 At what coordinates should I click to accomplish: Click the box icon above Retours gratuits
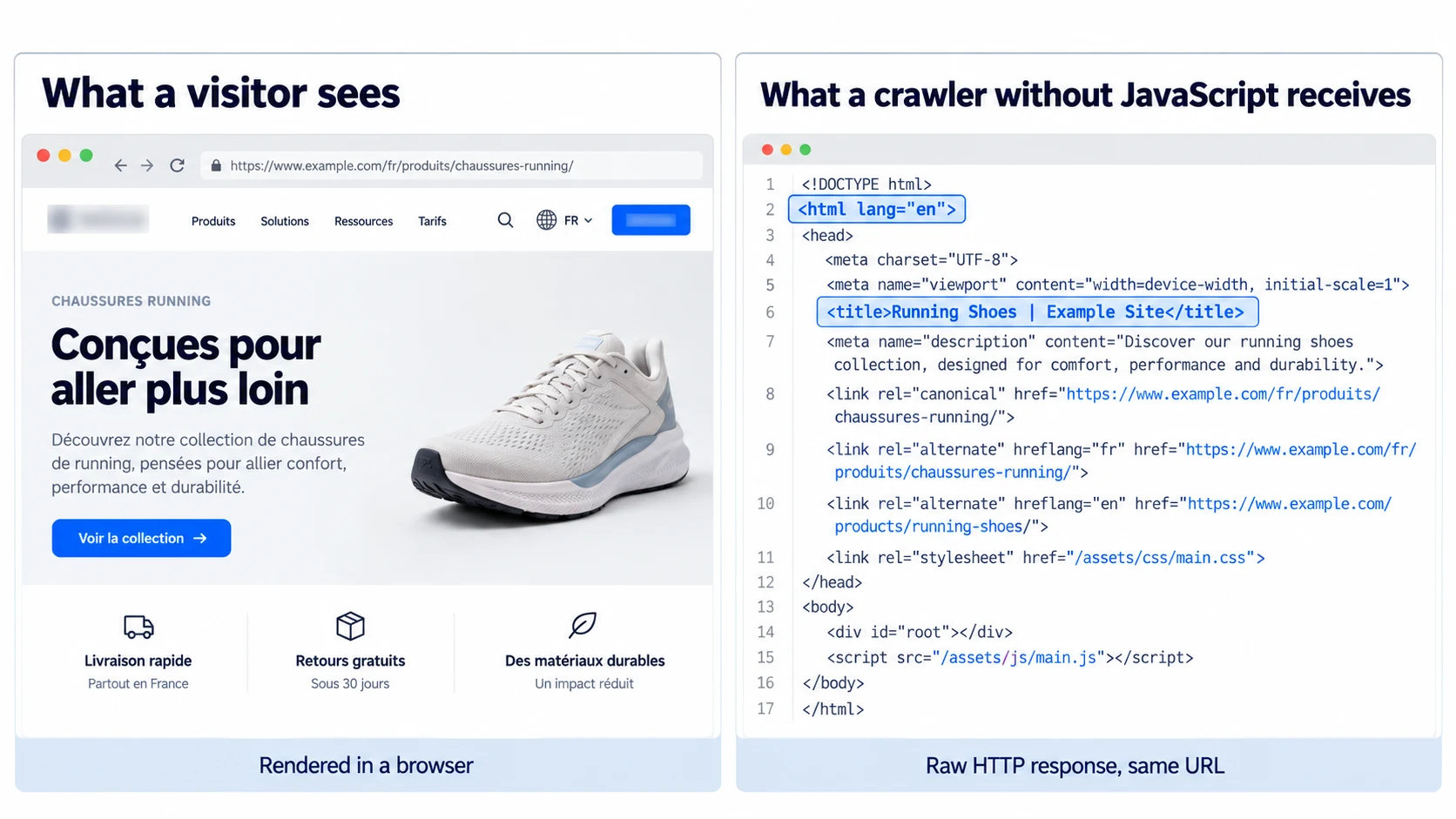tap(350, 626)
